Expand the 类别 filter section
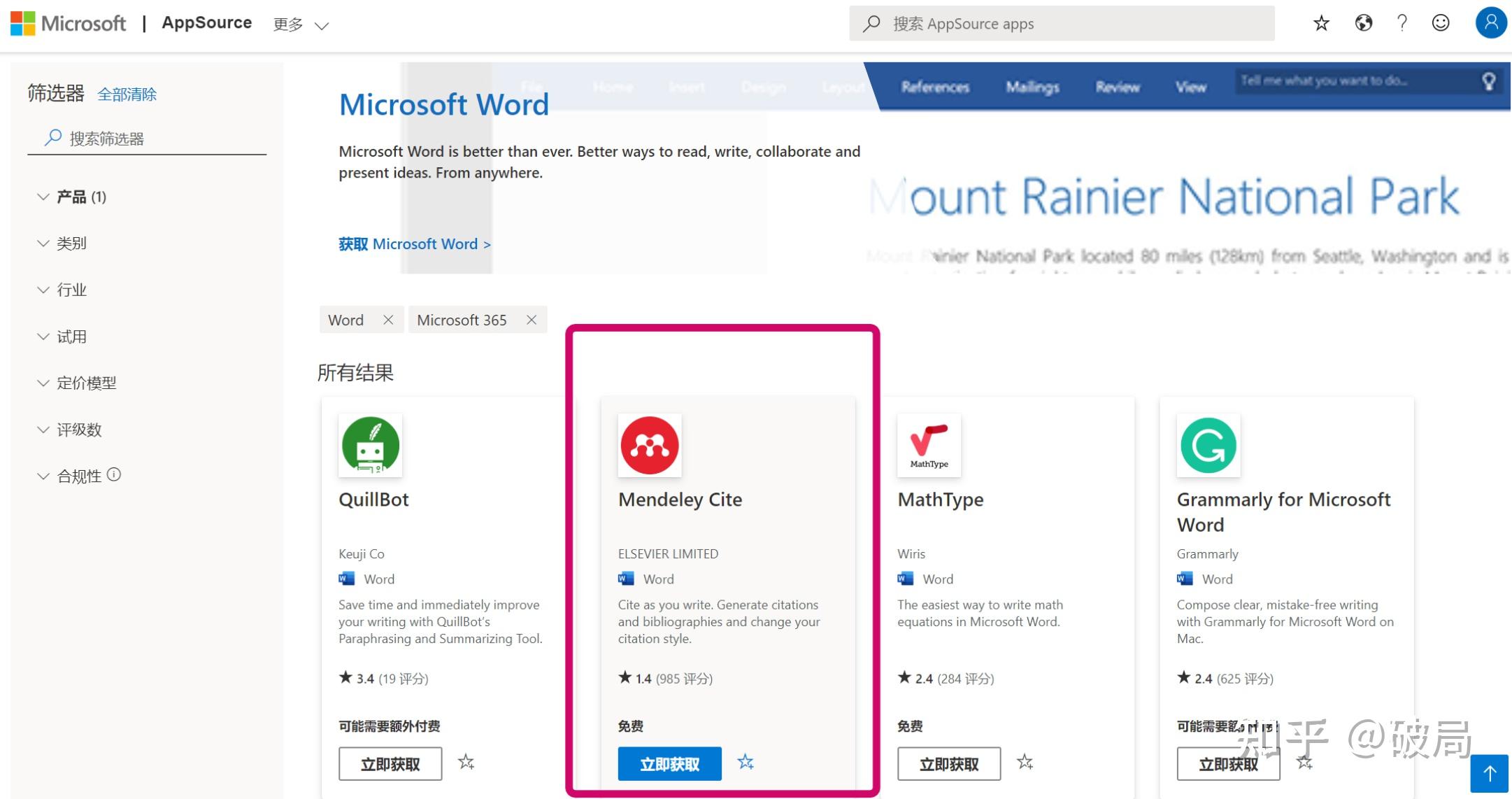 click(x=62, y=243)
